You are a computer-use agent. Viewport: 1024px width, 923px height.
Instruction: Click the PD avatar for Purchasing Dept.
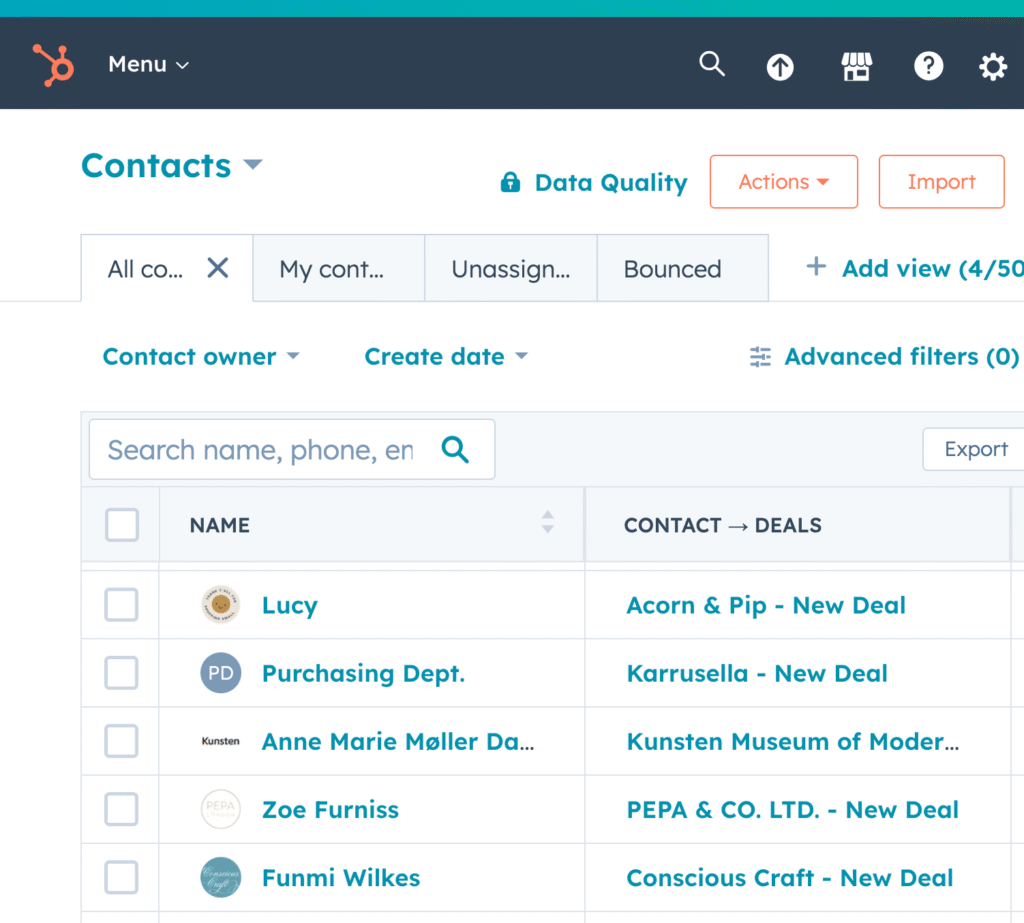[221, 673]
